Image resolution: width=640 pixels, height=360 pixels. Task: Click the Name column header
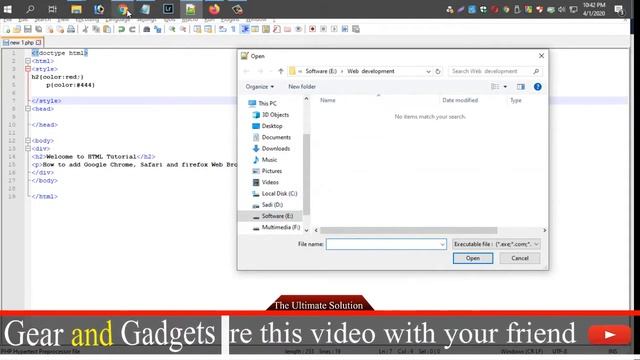tap(328, 100)
